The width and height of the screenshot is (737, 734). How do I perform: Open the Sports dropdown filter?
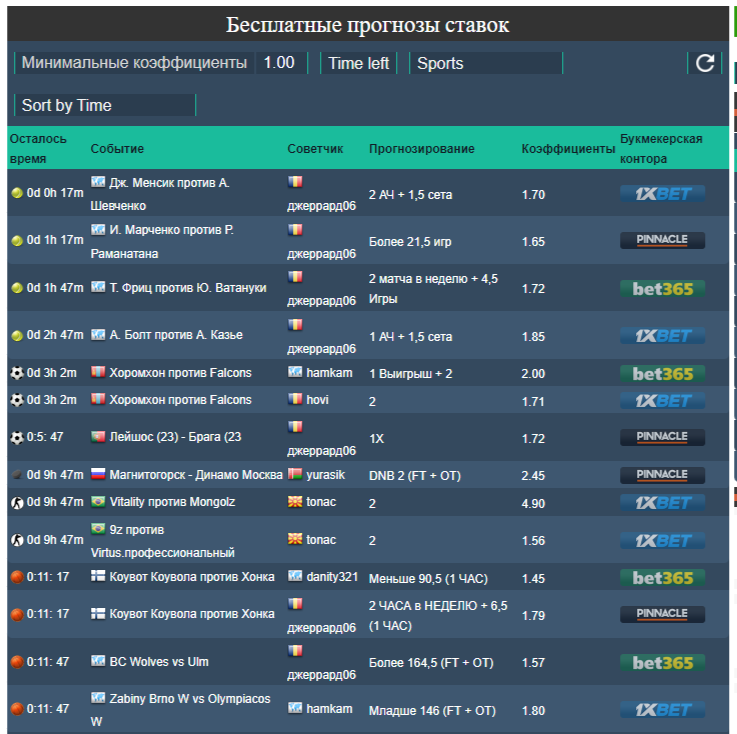click(x=486, y=63)
